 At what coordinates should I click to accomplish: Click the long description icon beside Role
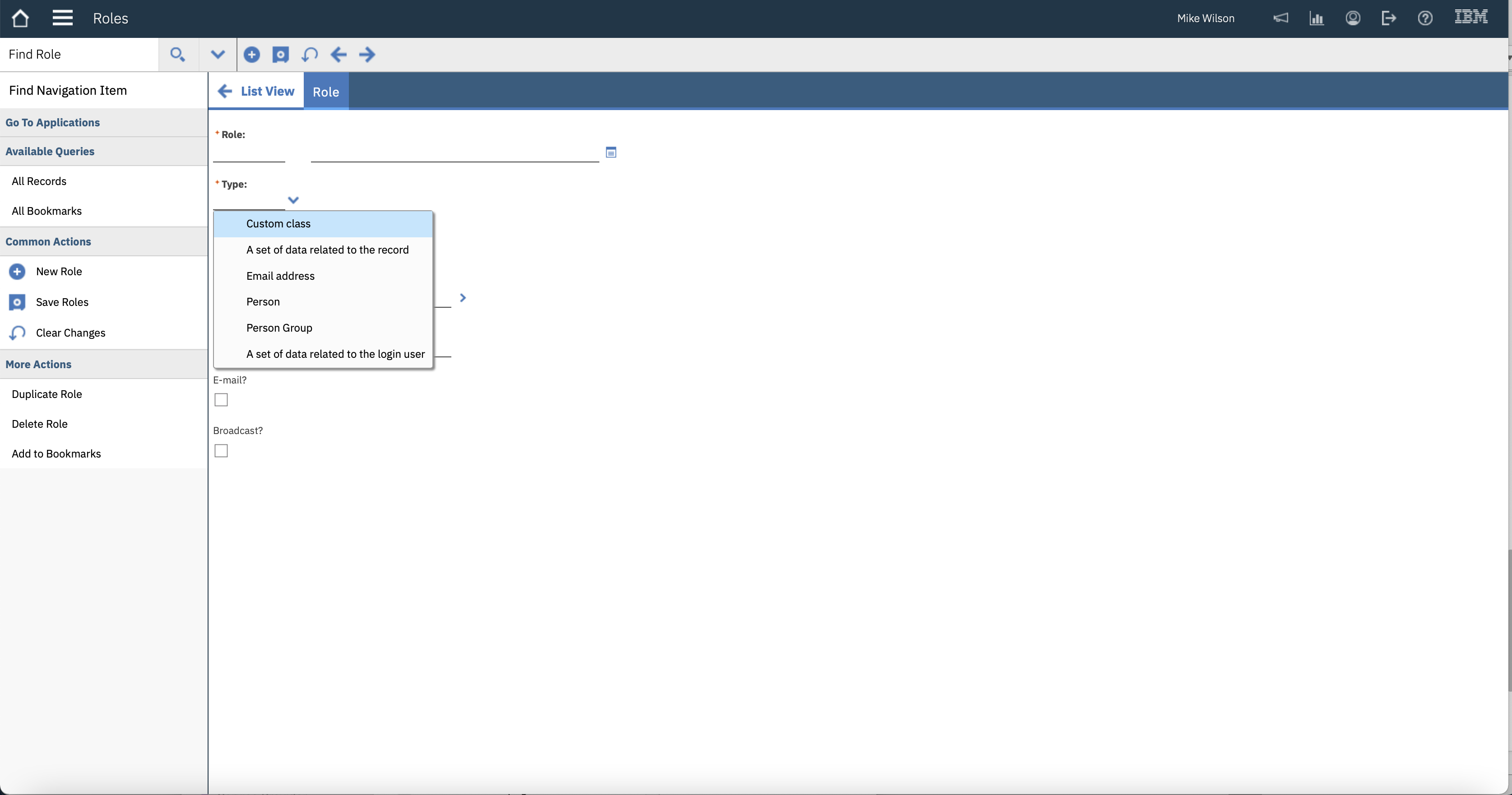click(x=610, y=153)
